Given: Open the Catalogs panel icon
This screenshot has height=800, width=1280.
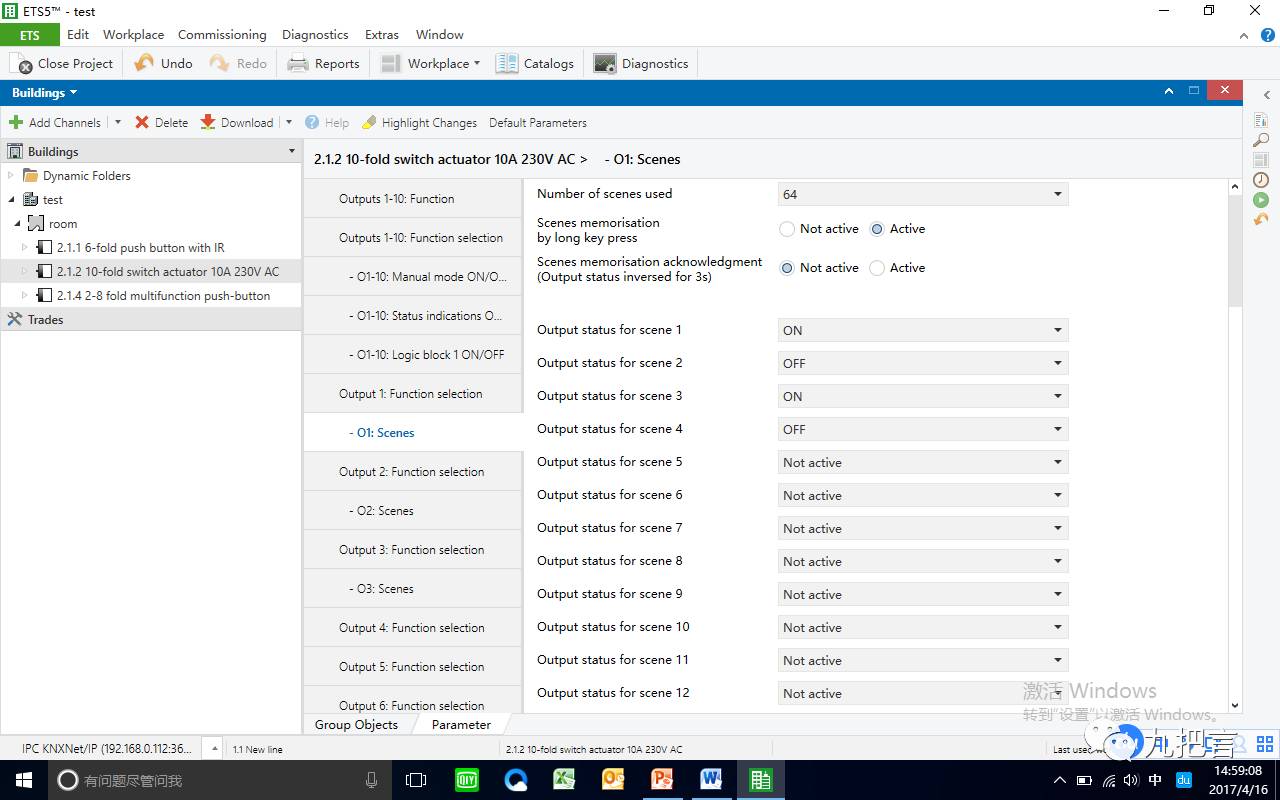Looking at the screenshot, I should click(507, 64).
